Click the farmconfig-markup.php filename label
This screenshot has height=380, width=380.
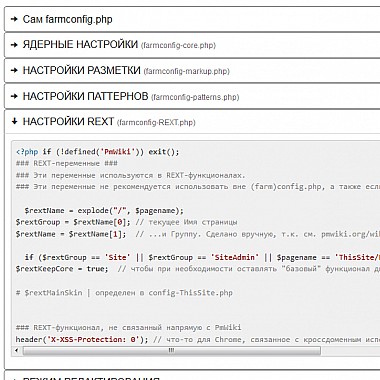(x=187, y=71)
